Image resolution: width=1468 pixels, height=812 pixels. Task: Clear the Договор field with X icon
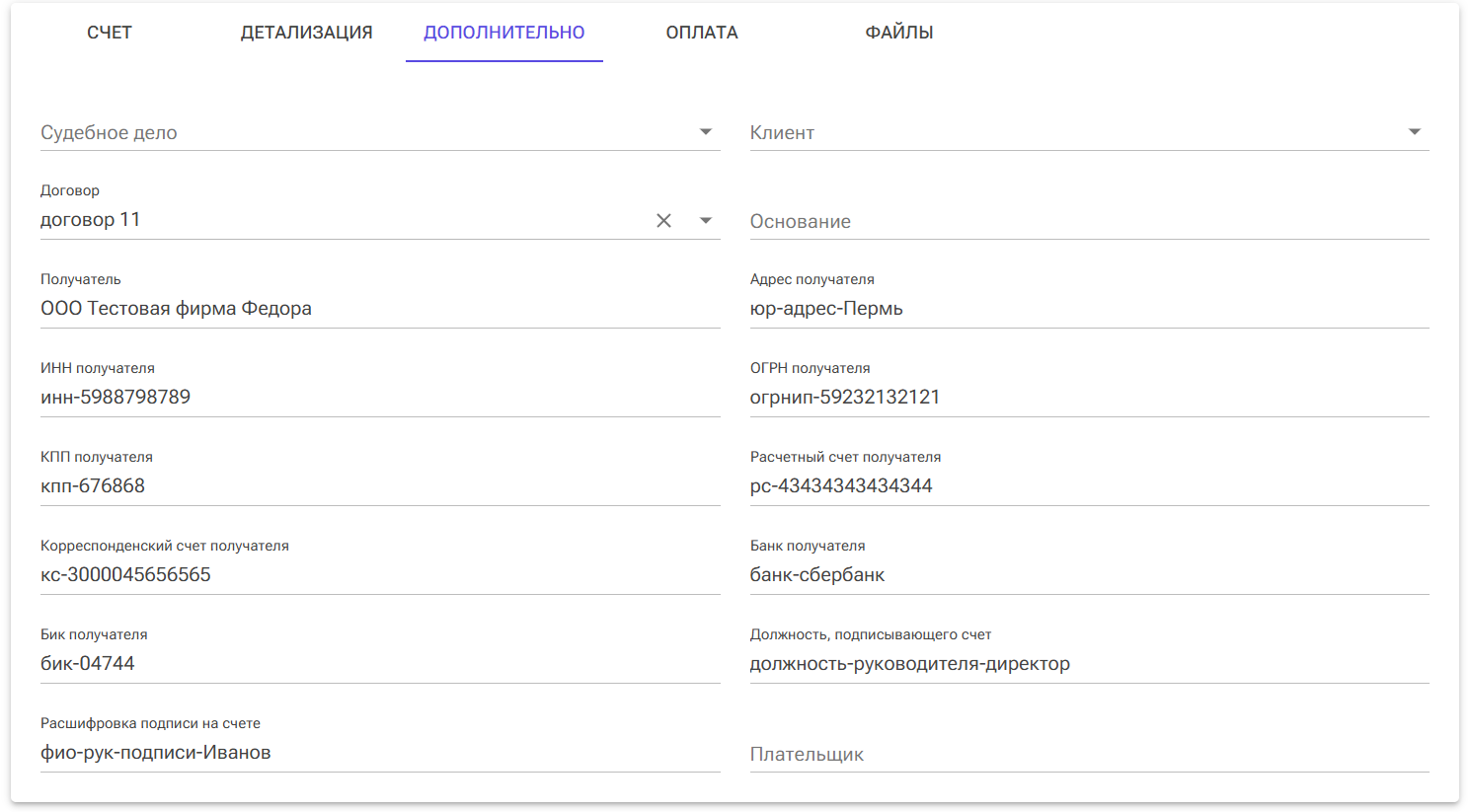[663, 221]
